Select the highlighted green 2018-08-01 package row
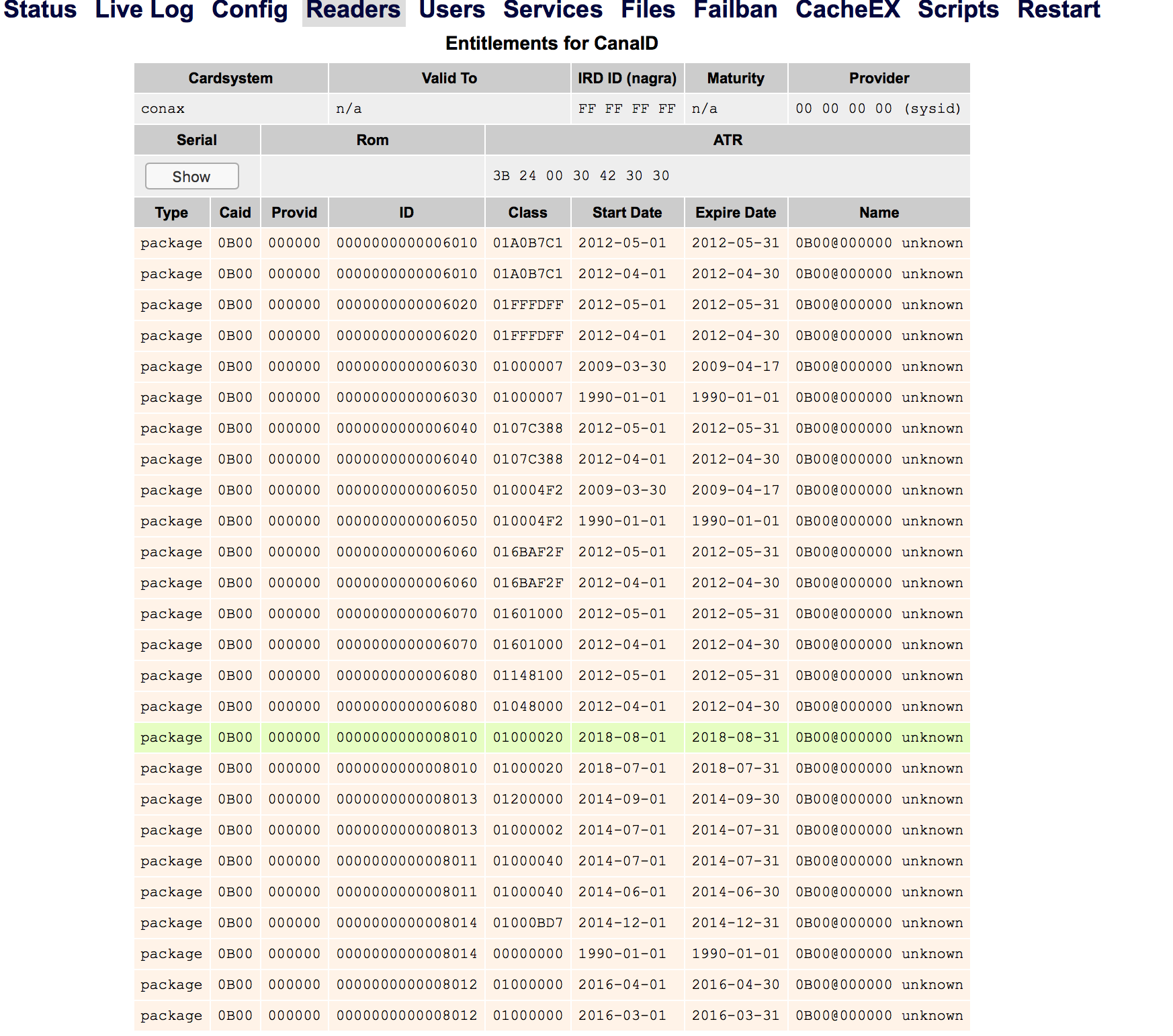This screenshot has width=1173, height=1036. 552,738
